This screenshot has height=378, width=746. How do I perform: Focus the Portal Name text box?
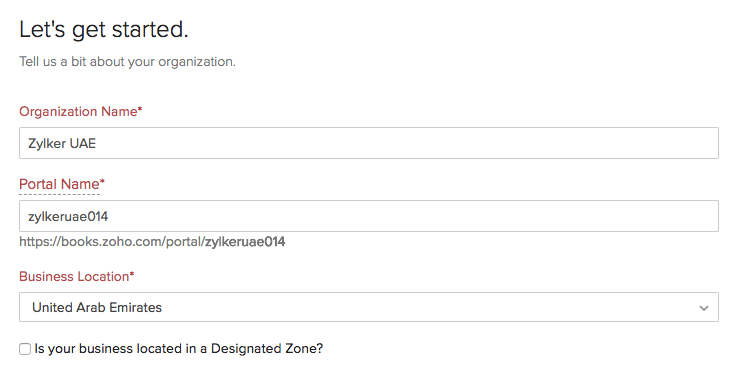369,216
